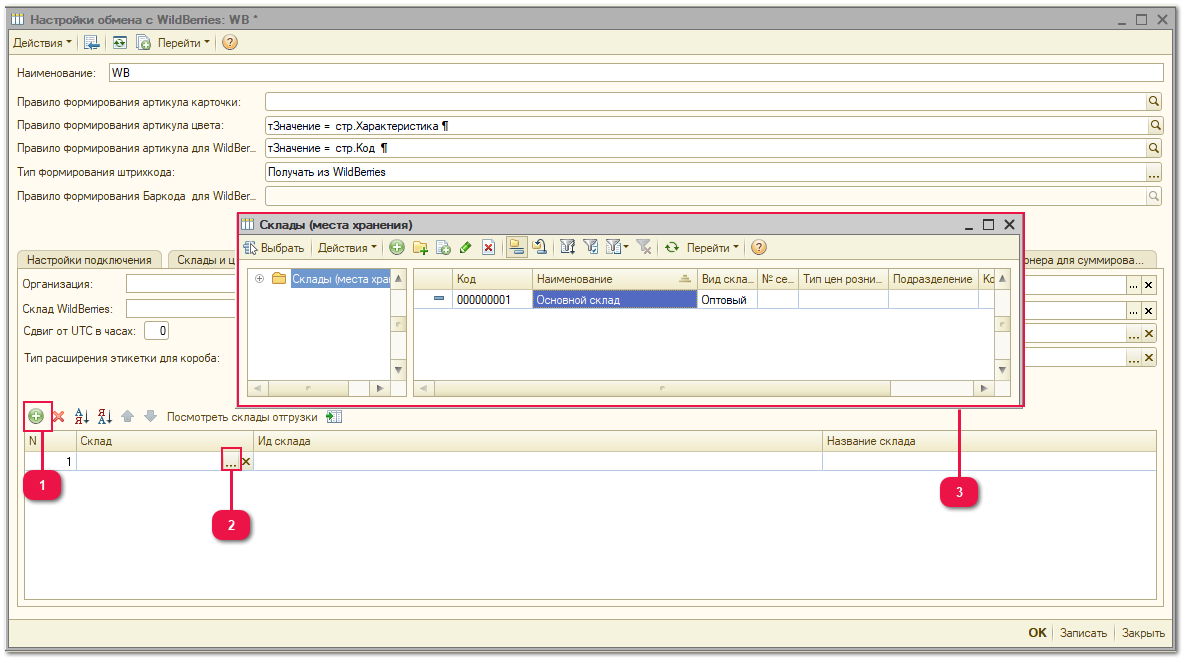Click Посмотреть склады отгрузки button

pyautogui.click(x=254, y=417)
